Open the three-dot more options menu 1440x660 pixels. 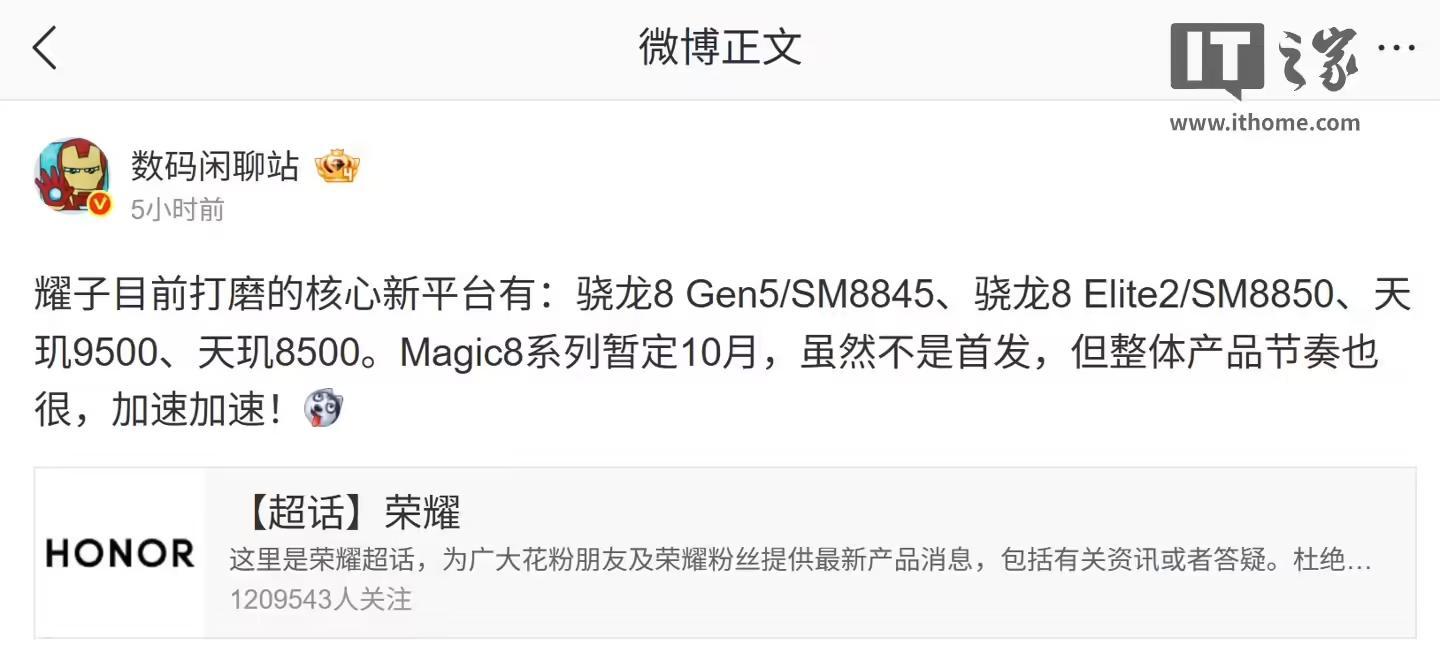[x=1396, y=47]
